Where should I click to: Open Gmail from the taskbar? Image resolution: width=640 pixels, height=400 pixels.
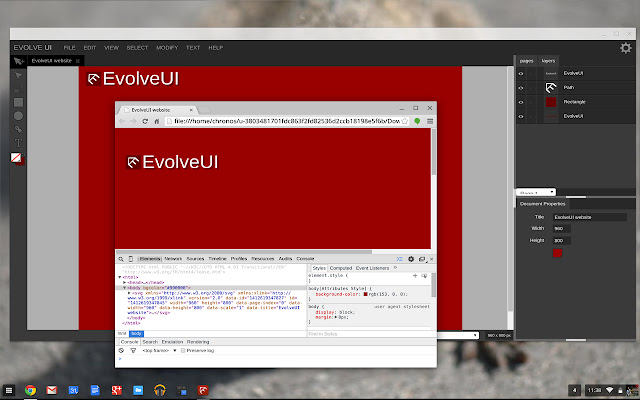point(51,390)
